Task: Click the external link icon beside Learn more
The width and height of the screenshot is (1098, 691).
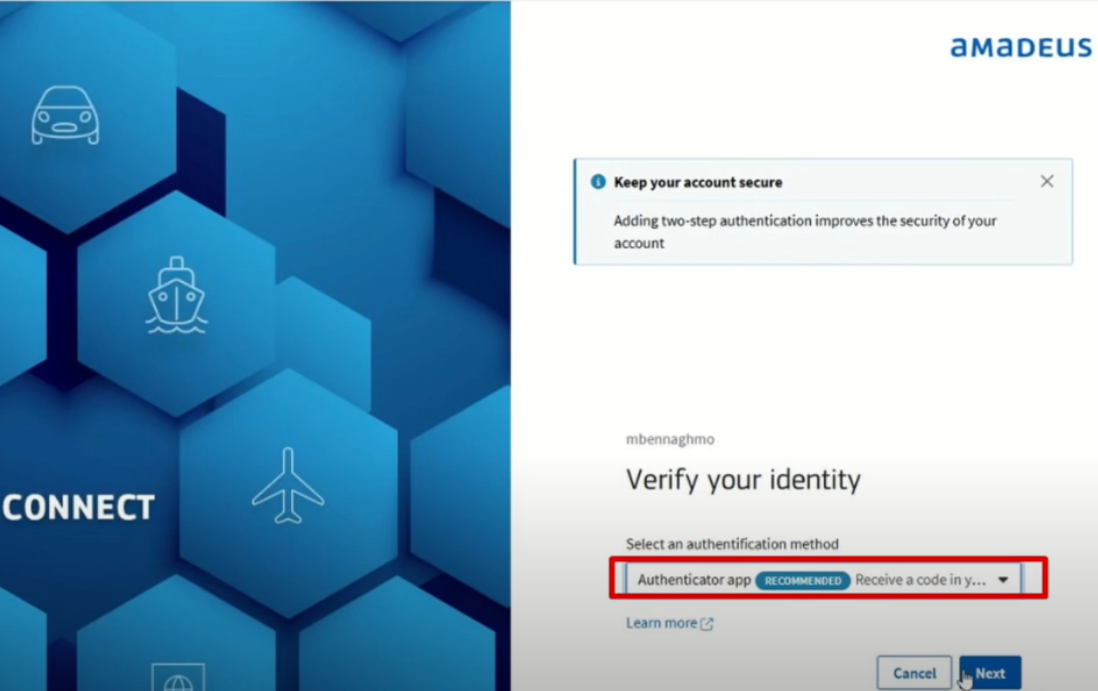Action: [x=707, y=624]
